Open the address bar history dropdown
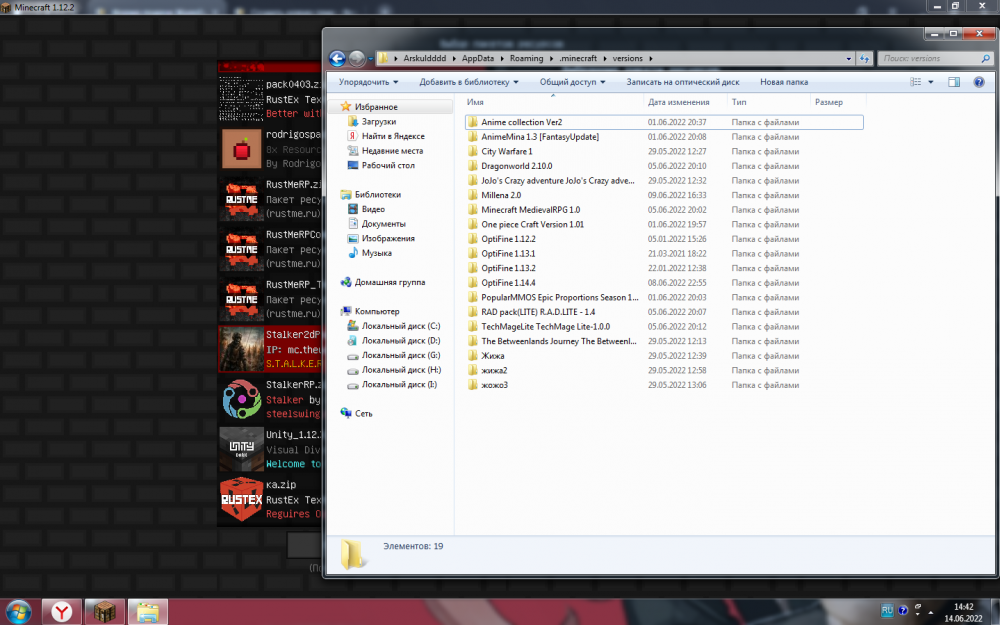The image size is (1000, 625). (848, 58)
